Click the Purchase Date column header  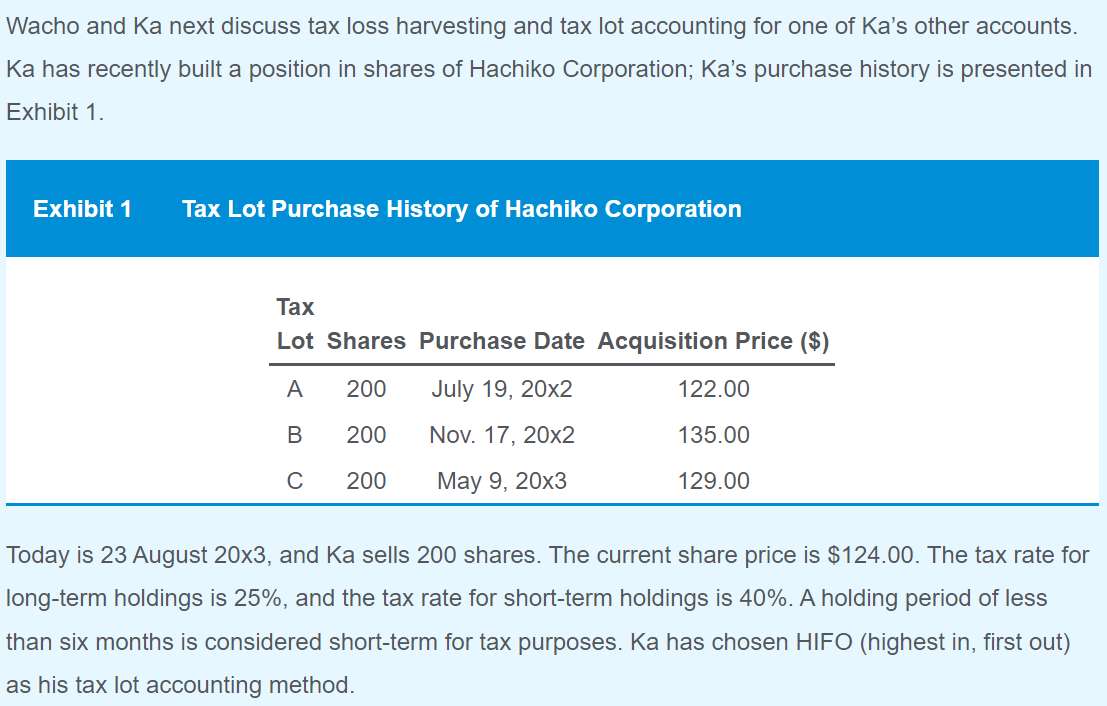[x=501, y=341]
